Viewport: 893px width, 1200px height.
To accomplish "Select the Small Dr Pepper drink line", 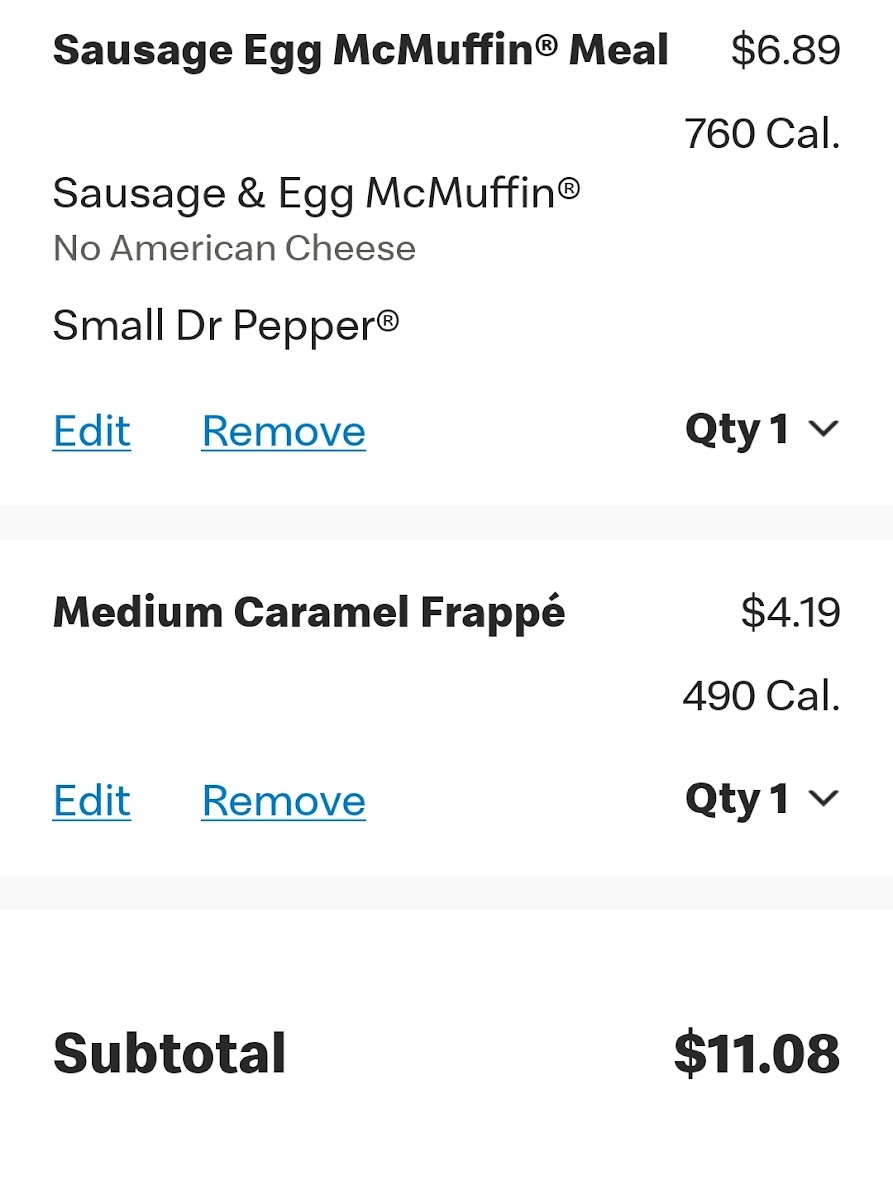I will click(x=226, y=325).
